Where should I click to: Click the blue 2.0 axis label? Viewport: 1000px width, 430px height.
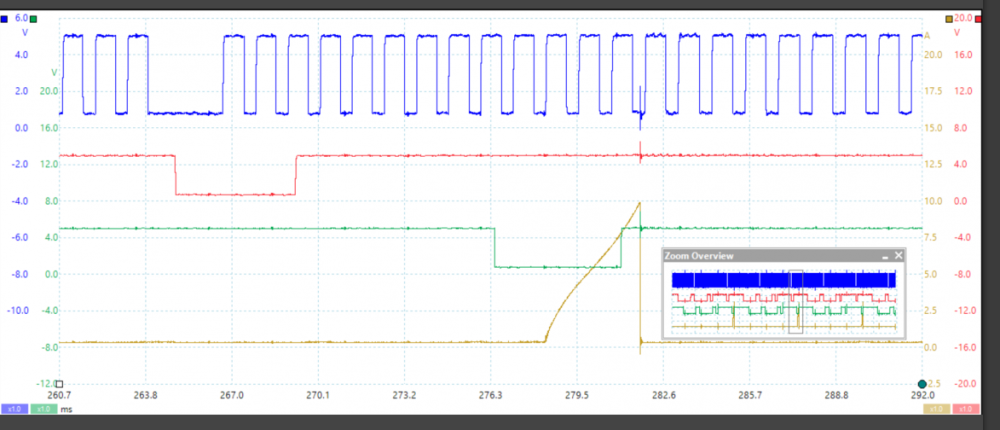tap(21, 91)
